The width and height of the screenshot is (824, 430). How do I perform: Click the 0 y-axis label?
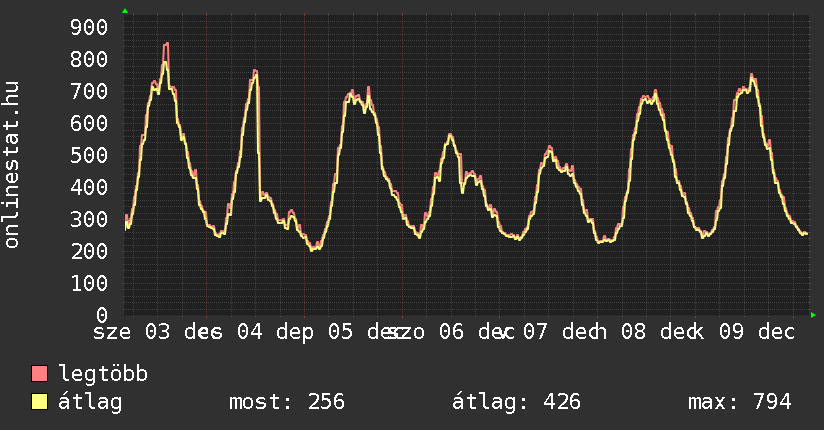(x=102, y=315)
